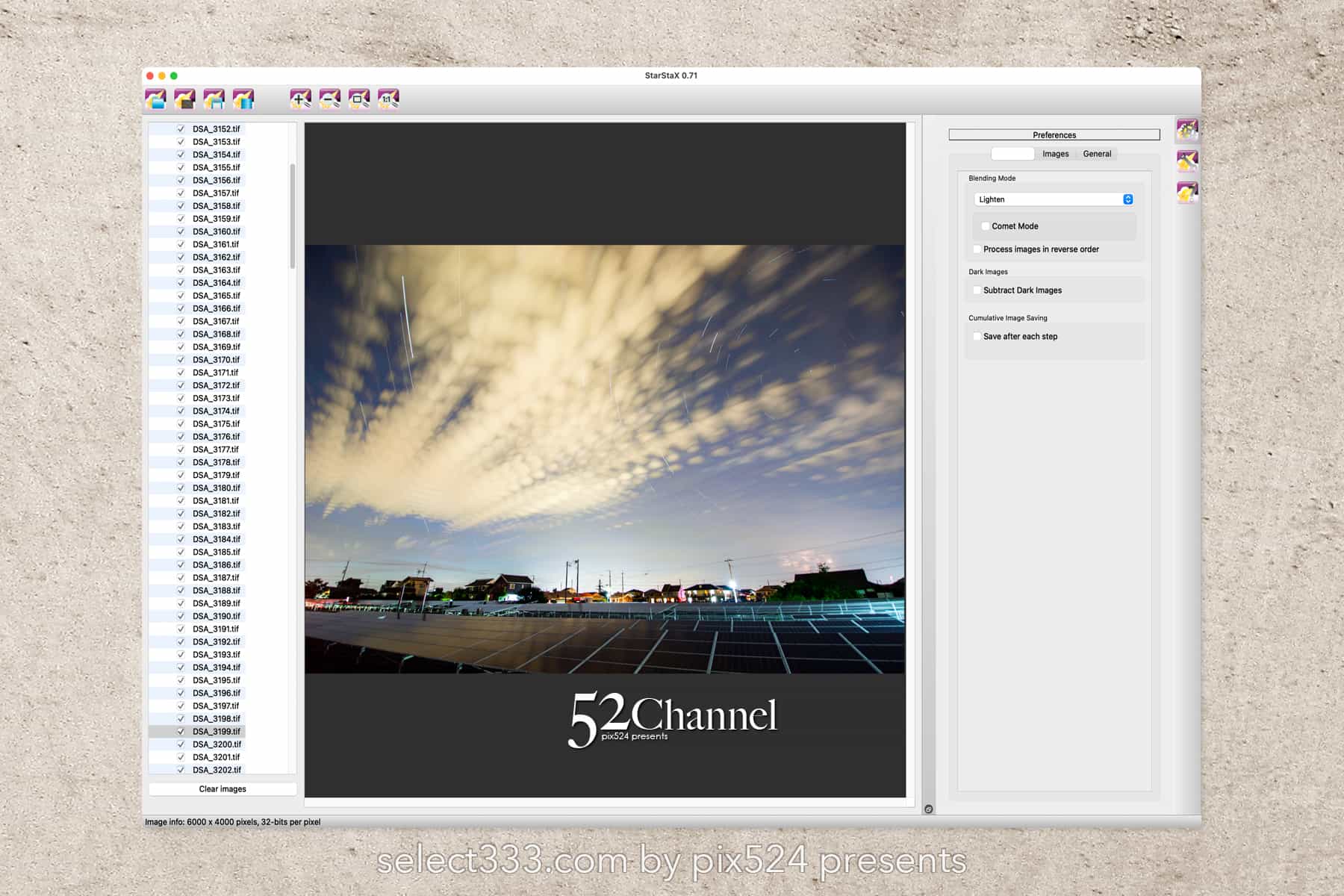Uncheck the DSA_3160.tif image checkbox
The height and width of the screenshot is (896, 1344).
[x=181, y=231]
